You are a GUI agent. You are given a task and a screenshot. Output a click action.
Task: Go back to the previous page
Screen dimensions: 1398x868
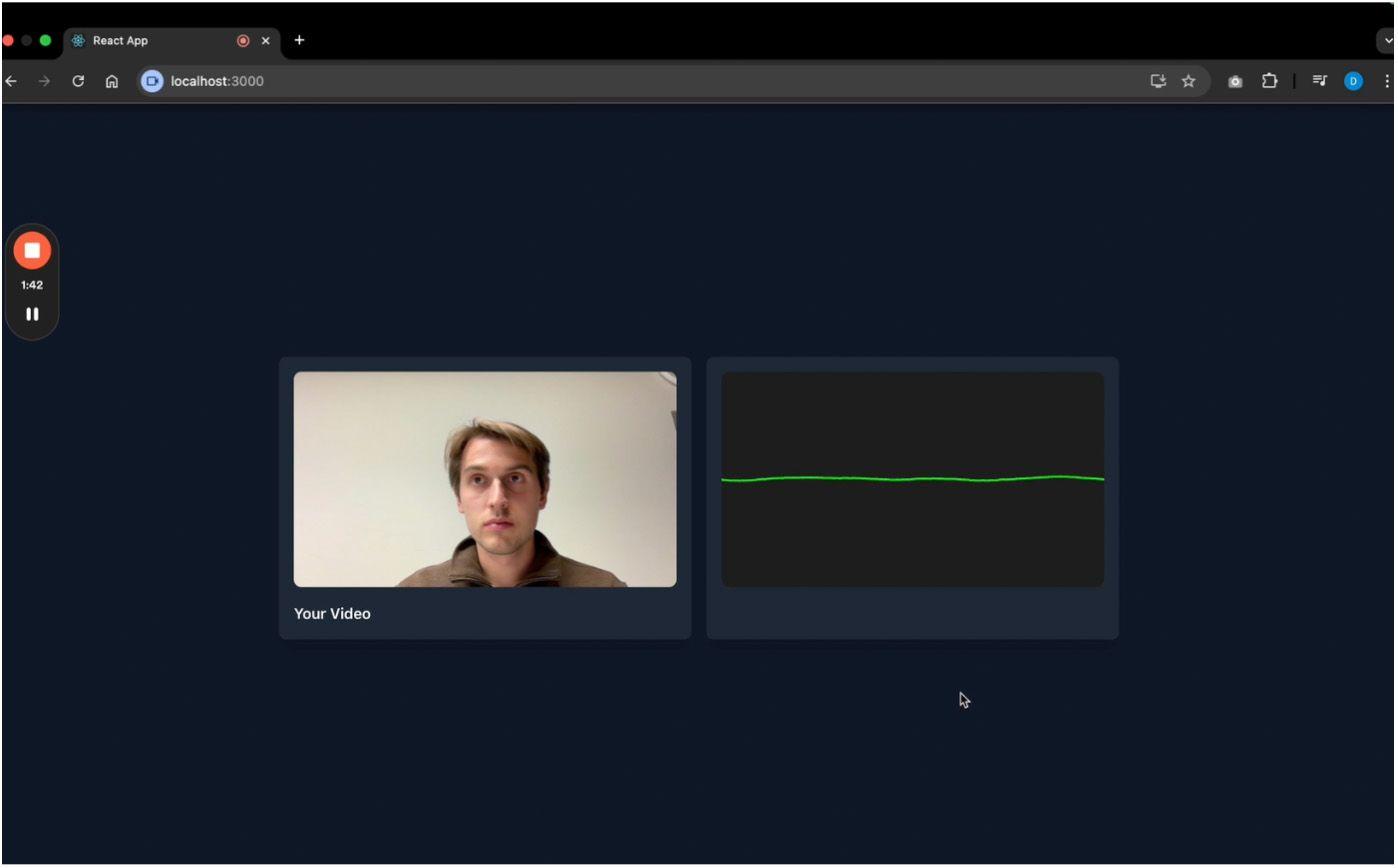(x=11, y=81)
